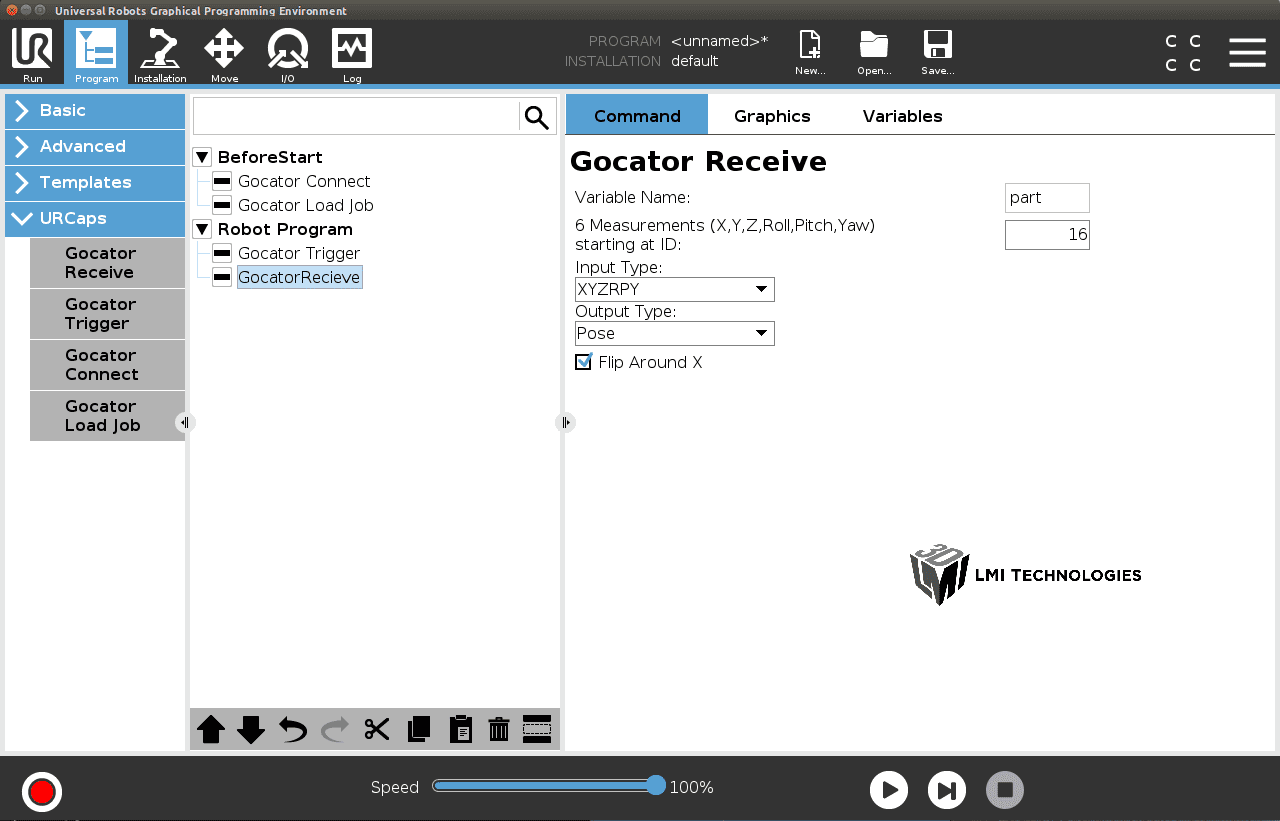Open the Installation screen
Screen dimensions: 1280x821
pyautogui.click(x=160, y=55)
